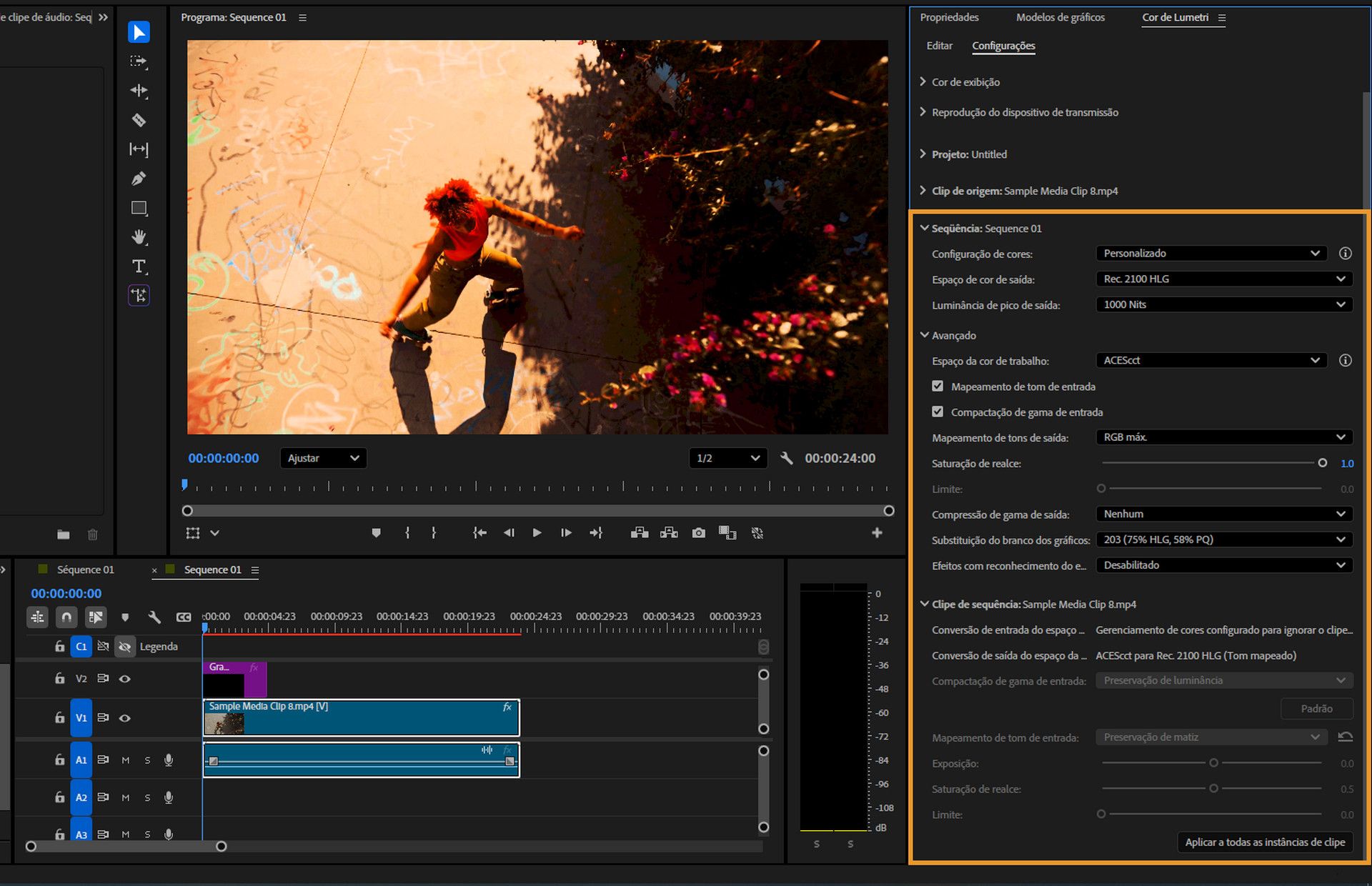Open the program monitor wrench settings
Screen dimensions: 1372x886
[787, 458]
